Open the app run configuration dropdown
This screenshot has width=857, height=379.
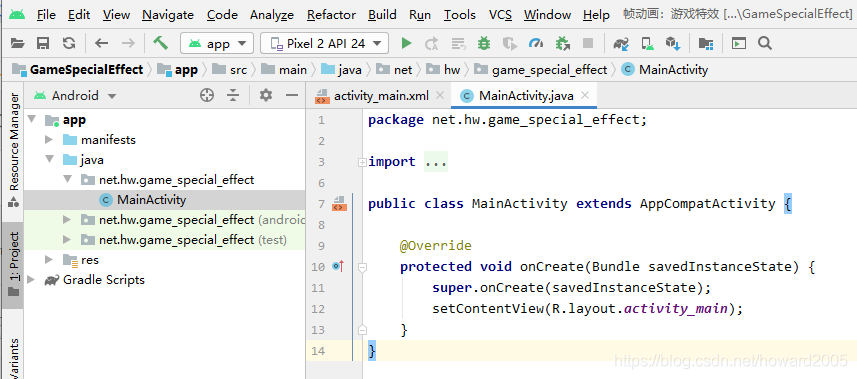pos(217,43)
